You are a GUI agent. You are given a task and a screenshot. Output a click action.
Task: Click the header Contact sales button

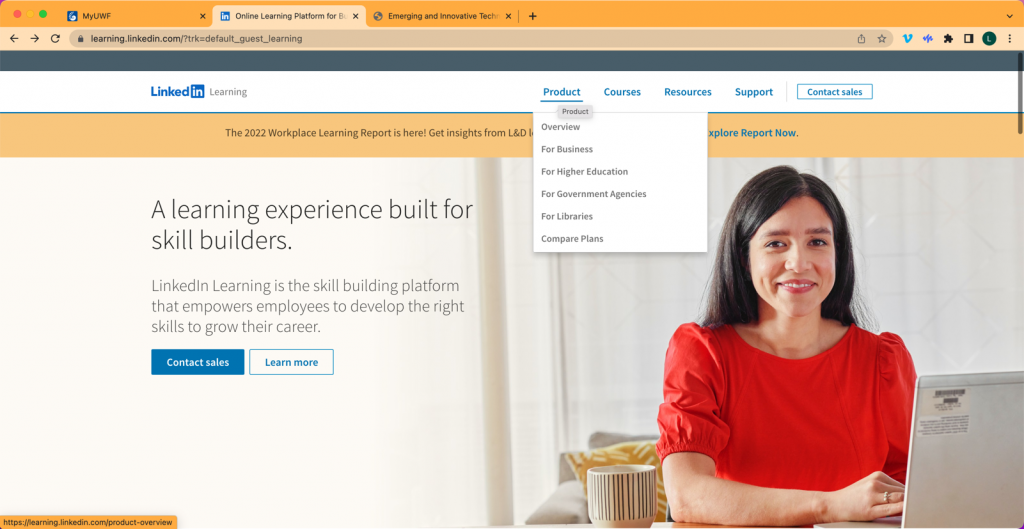click(x=835, y=92)
